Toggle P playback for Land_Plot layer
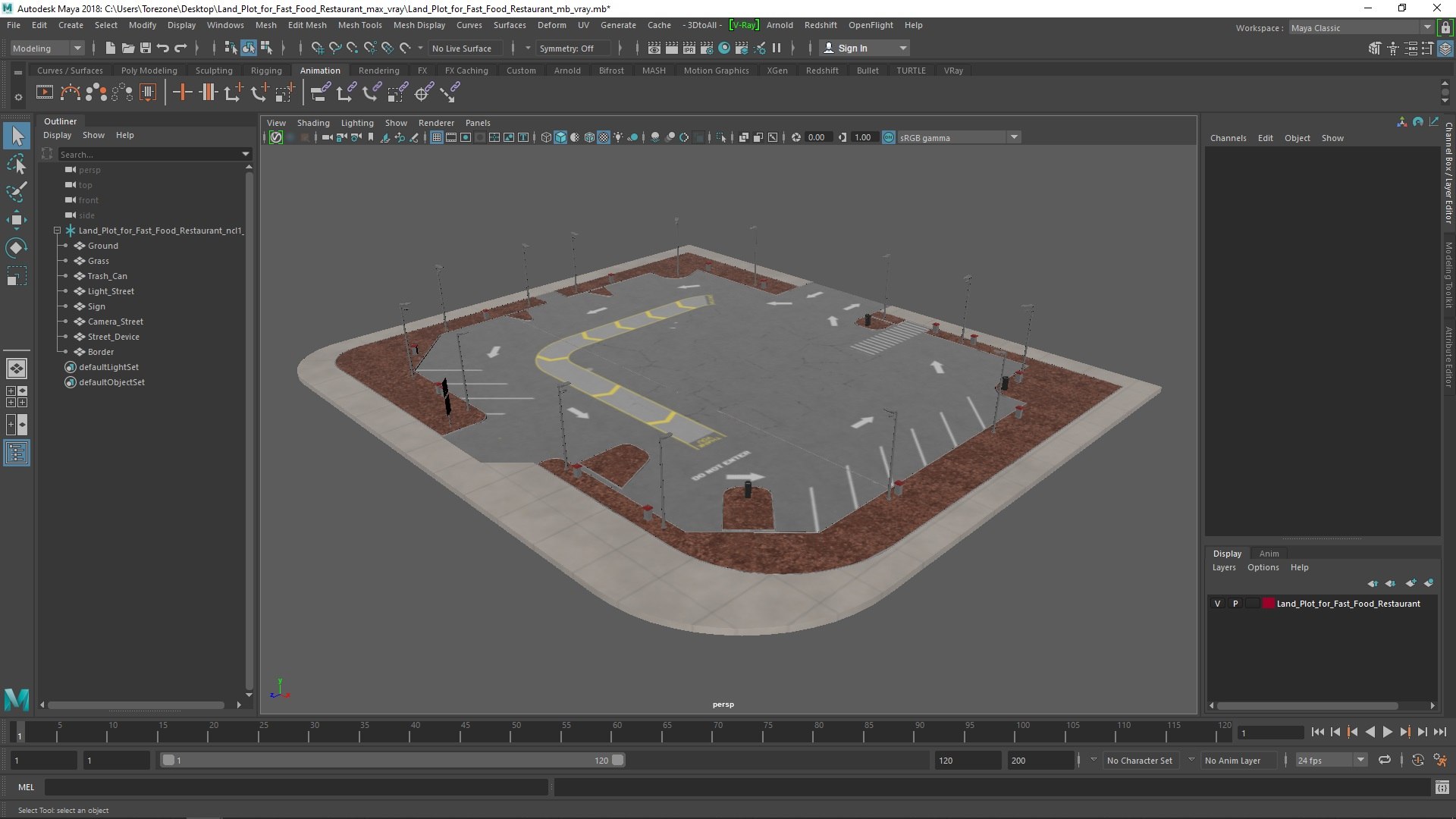 point(1235,604)
